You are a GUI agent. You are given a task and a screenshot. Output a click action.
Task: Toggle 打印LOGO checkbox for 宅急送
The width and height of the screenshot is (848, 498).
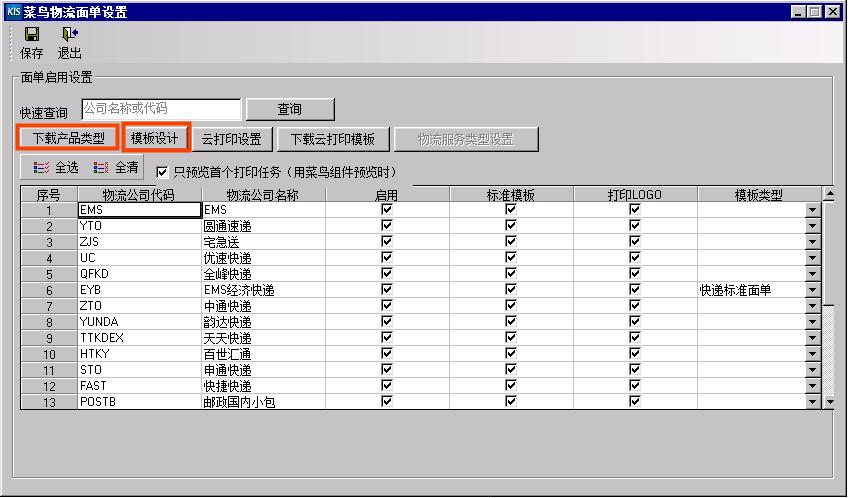coord(635,241)
